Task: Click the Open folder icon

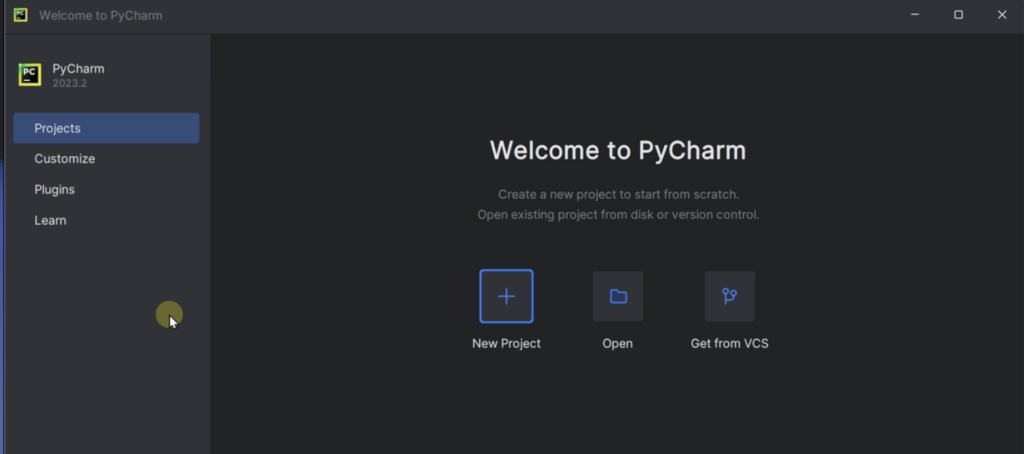Action: (x=618, y=296)
